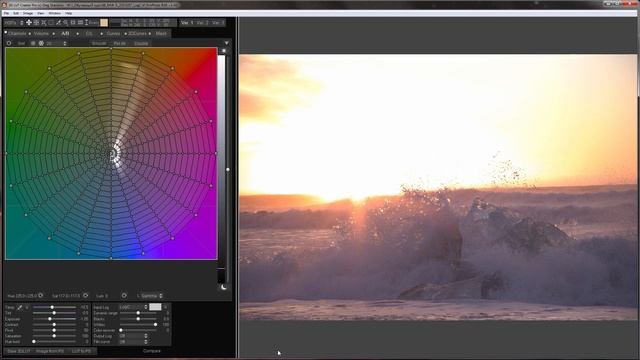Click the Temp white balance eyedropper
The image size is (640, 360).
pos(20,307)
